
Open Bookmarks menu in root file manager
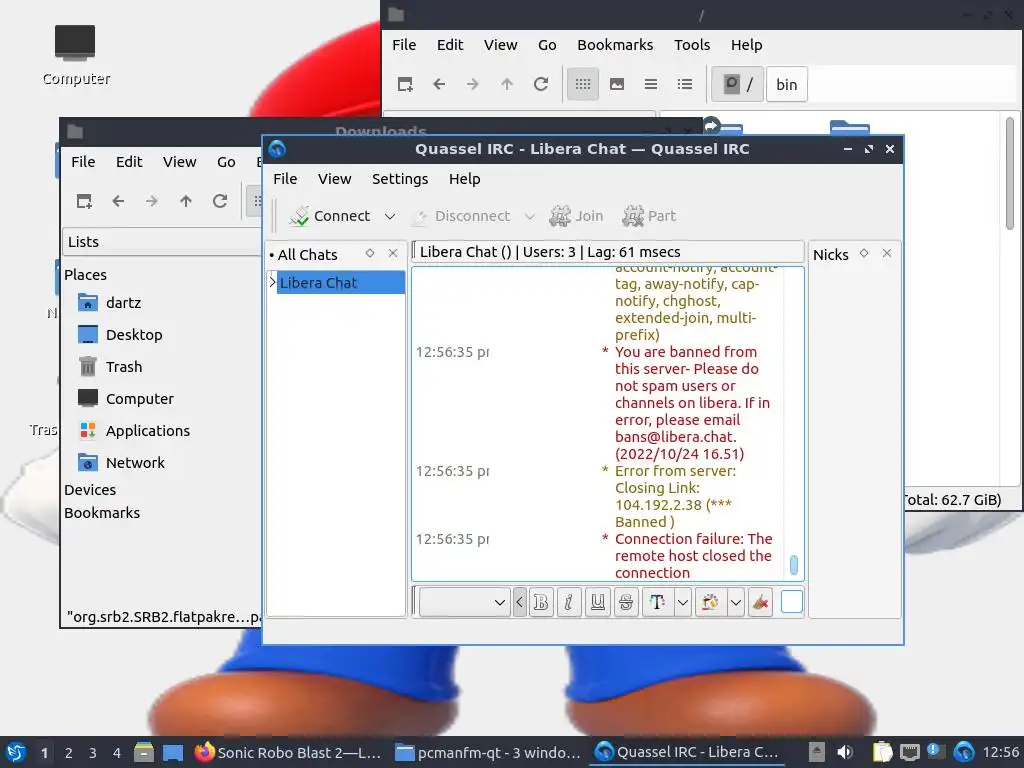click(x=615, y=45)
